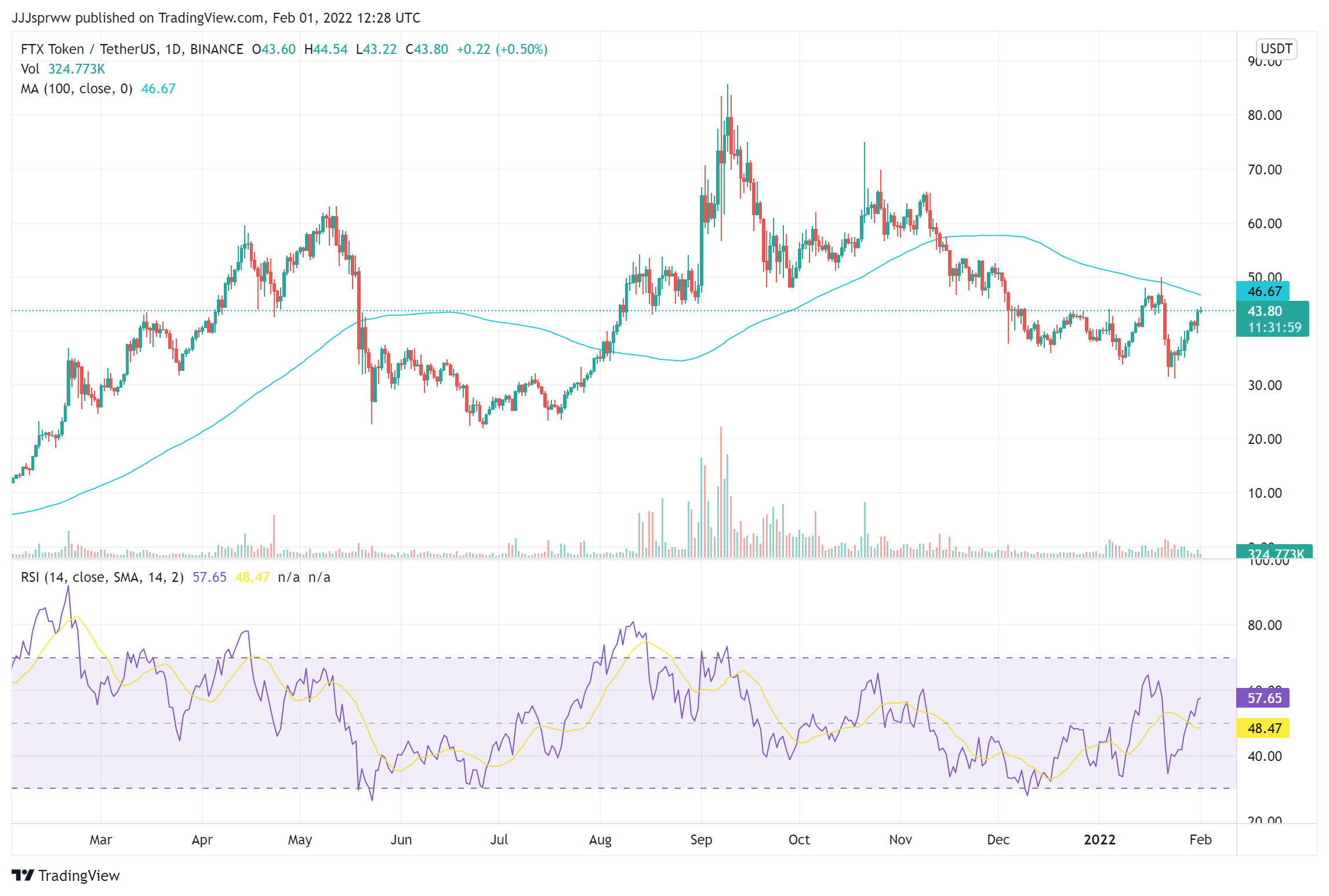The height and width of the screenshot is (896, 1329).
Task: Select the MA (100, close, 0) legend
Action: tap(77, 89)
